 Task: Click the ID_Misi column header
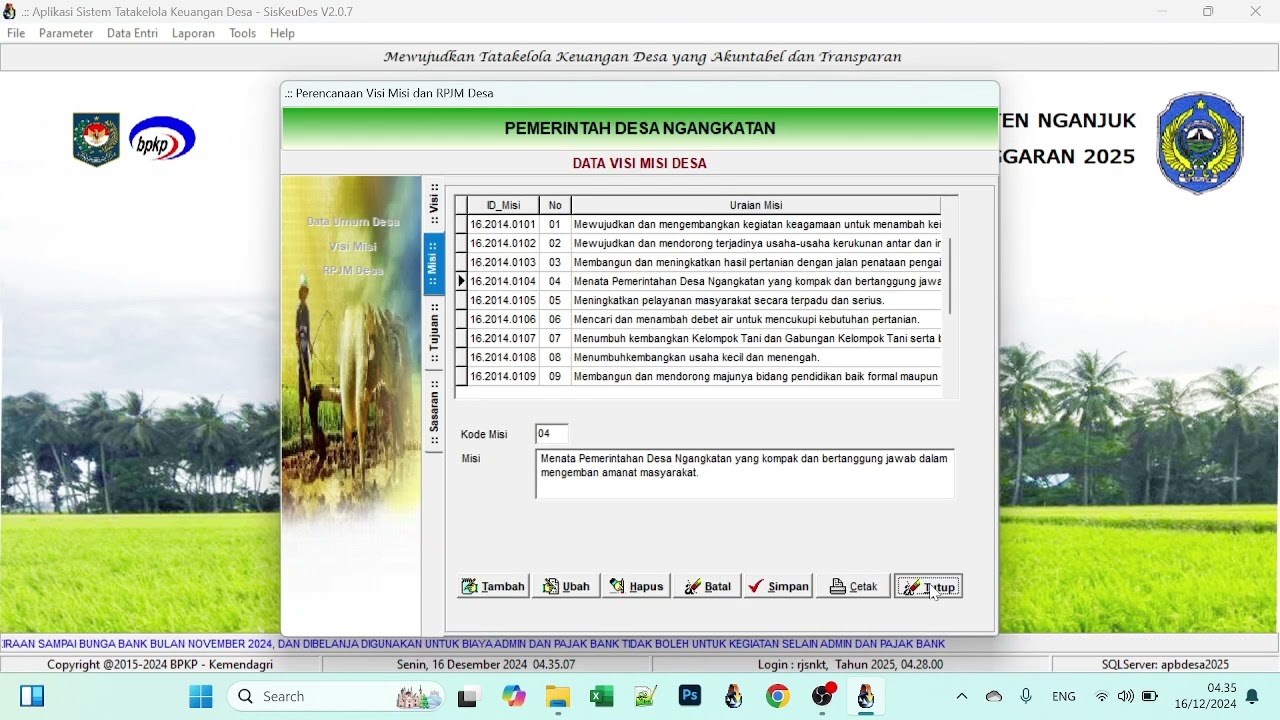pos(504,205)
